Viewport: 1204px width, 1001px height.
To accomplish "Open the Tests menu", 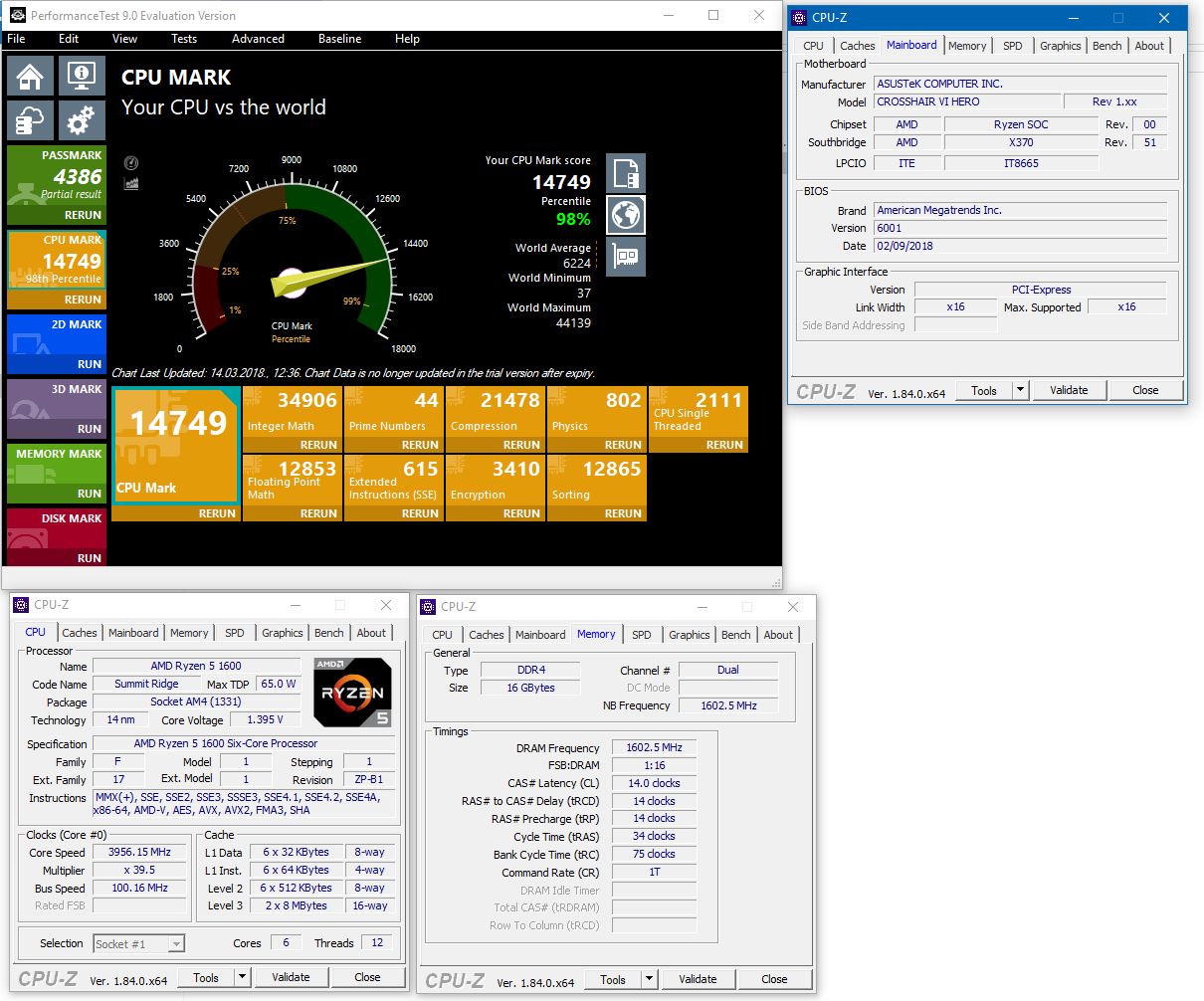I will (184, 39).
